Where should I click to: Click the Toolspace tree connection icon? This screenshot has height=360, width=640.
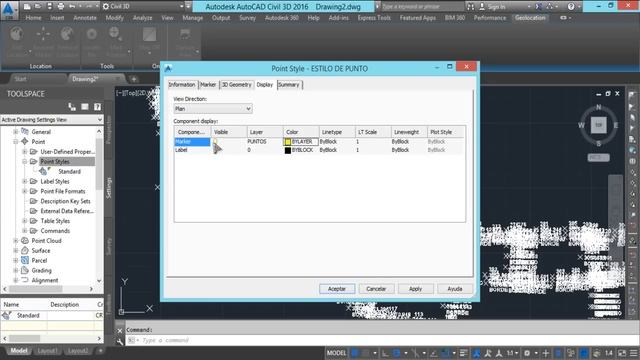[72, 107]
